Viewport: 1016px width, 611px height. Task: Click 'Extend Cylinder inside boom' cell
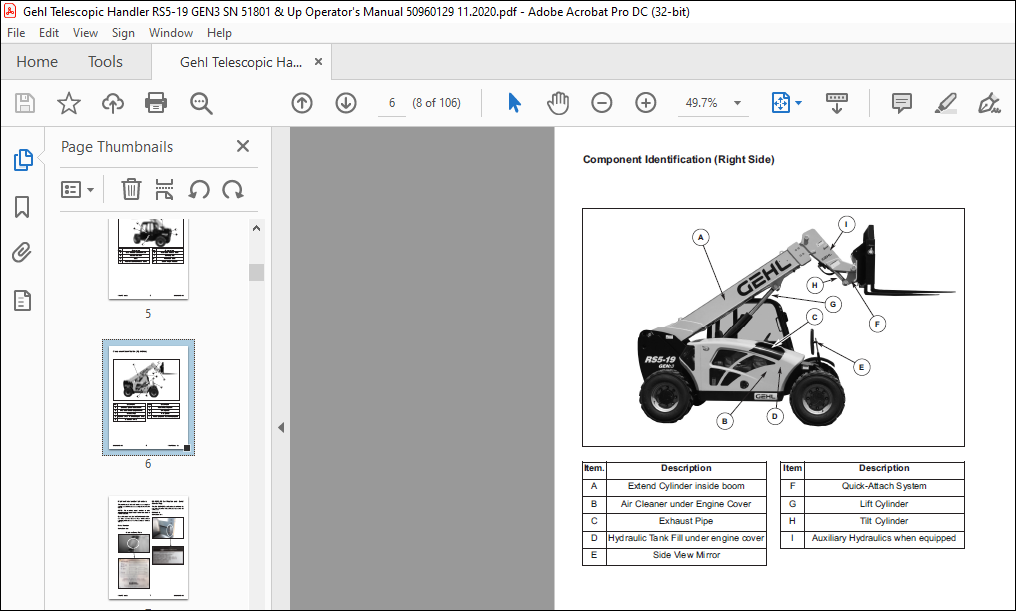[686, 486]
